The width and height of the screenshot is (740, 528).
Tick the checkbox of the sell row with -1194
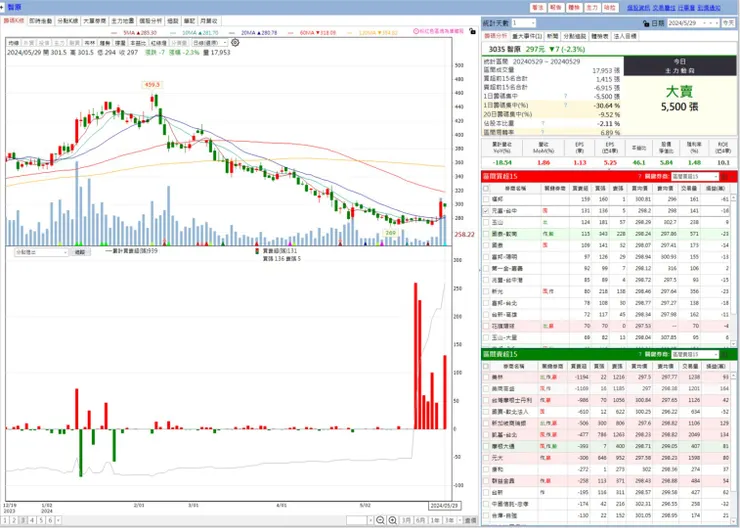coord(486,377)
